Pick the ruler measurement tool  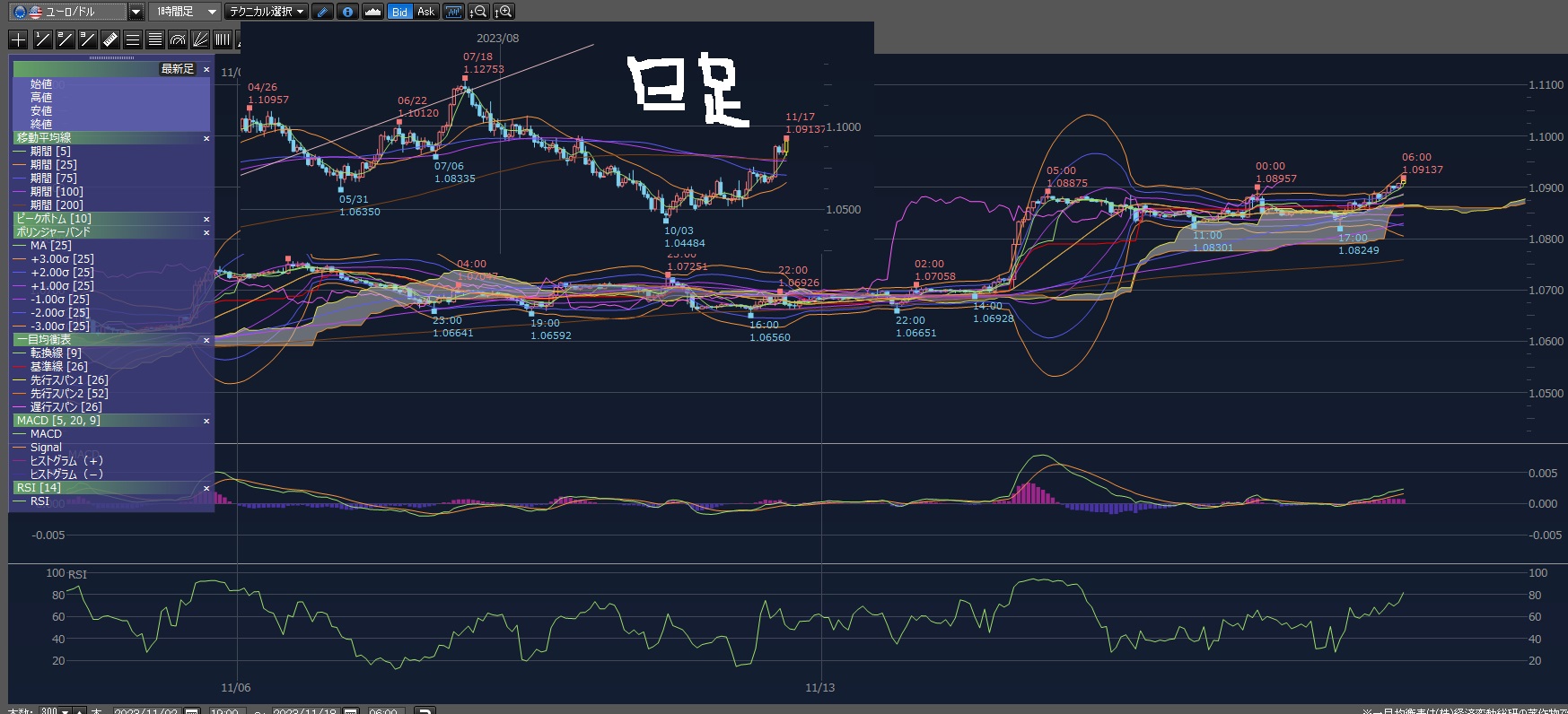tap(109, 39)
